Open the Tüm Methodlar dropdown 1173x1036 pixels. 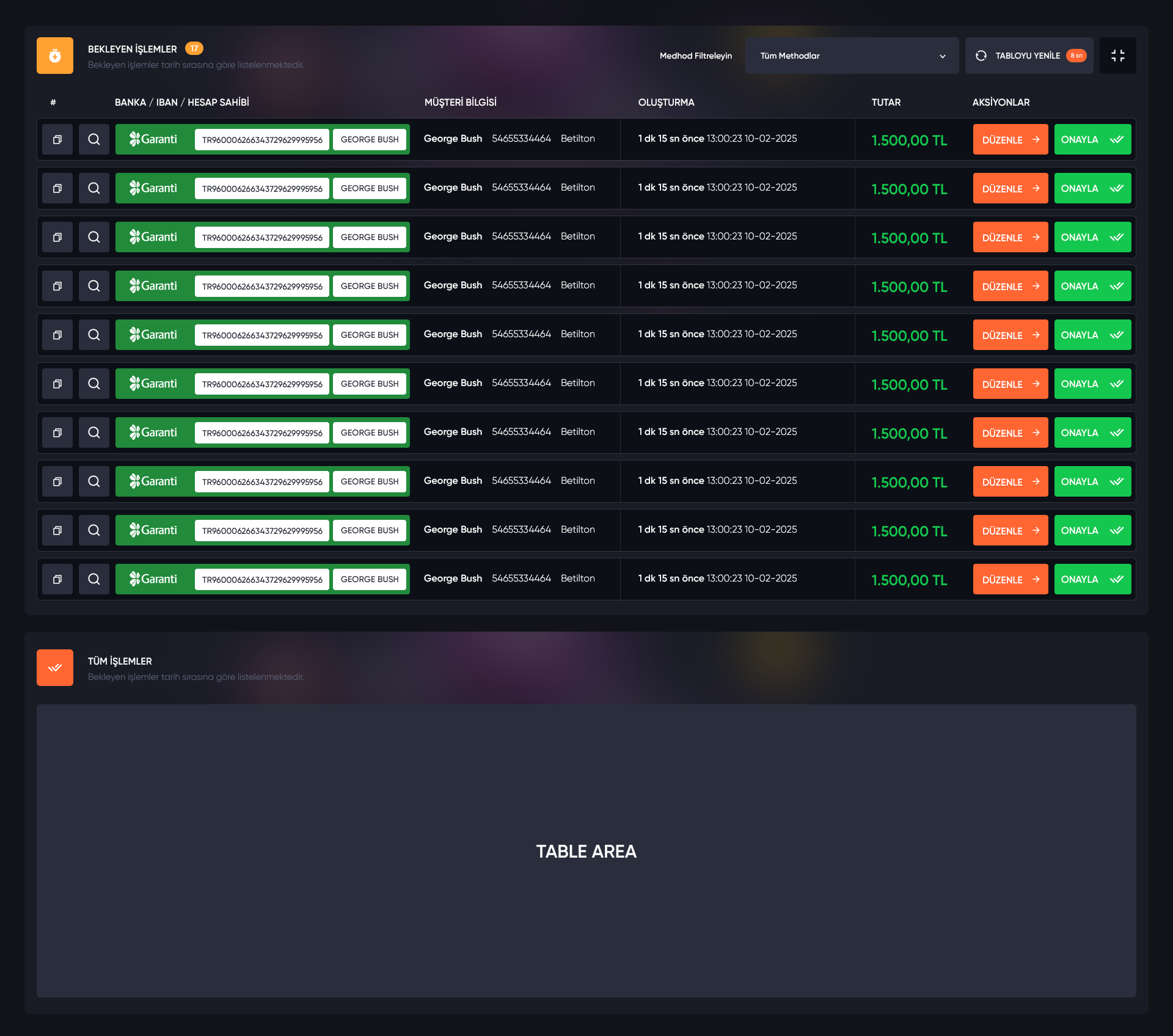851,56
